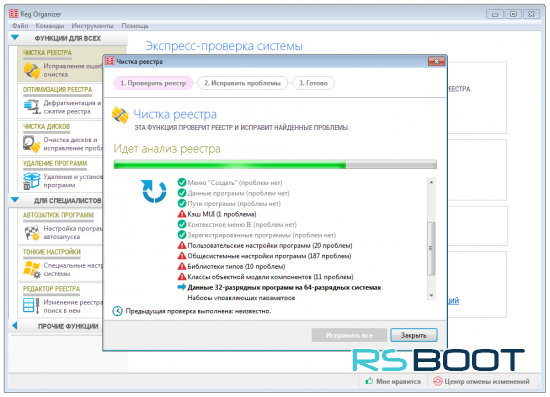This screenshot has width=550, height=397.
Task: Open the Инструменты menu
Action: pyautogui.click(x=93, y=26)
